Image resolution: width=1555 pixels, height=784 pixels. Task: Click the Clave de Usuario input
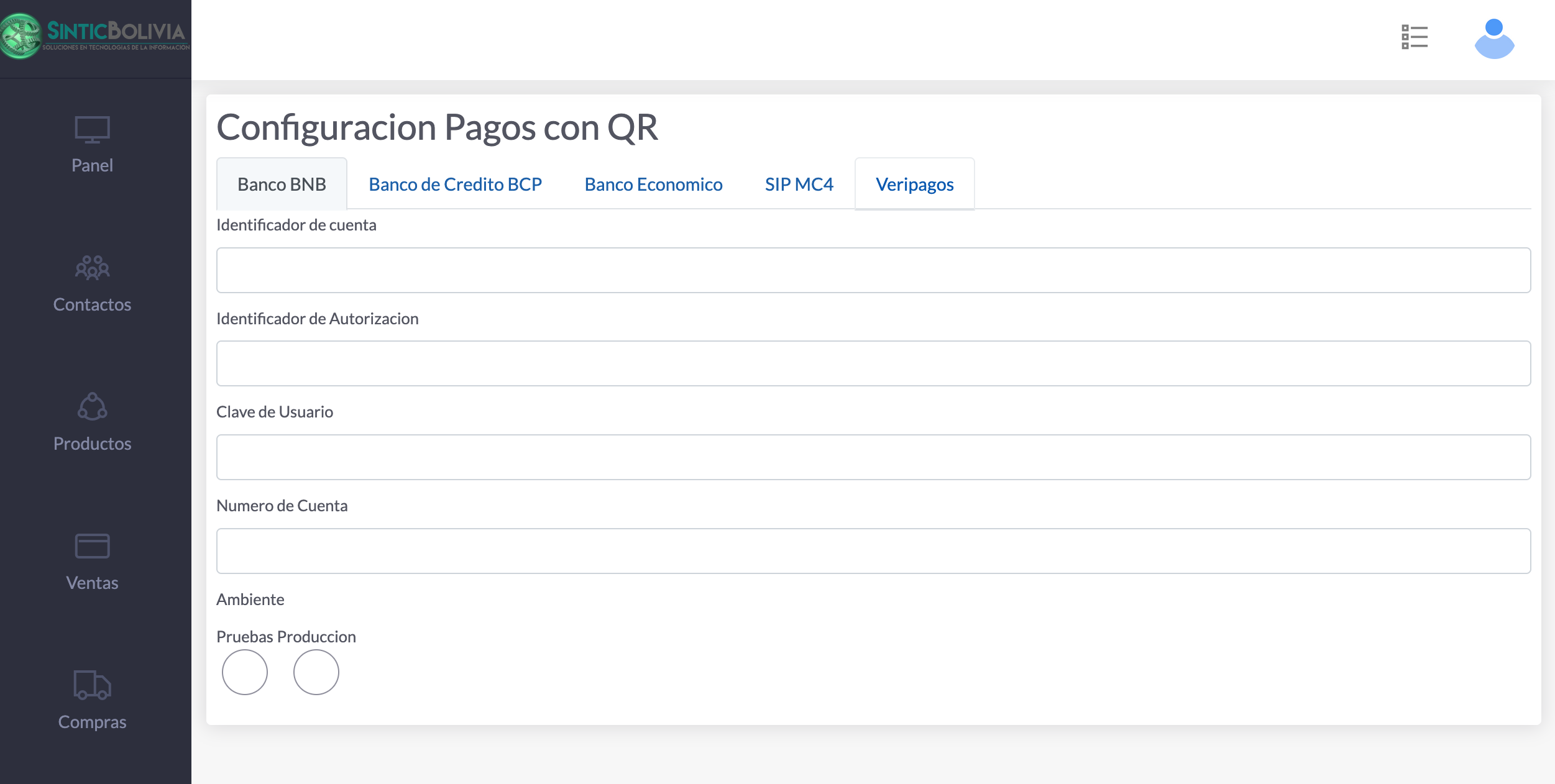click(873, 457)
